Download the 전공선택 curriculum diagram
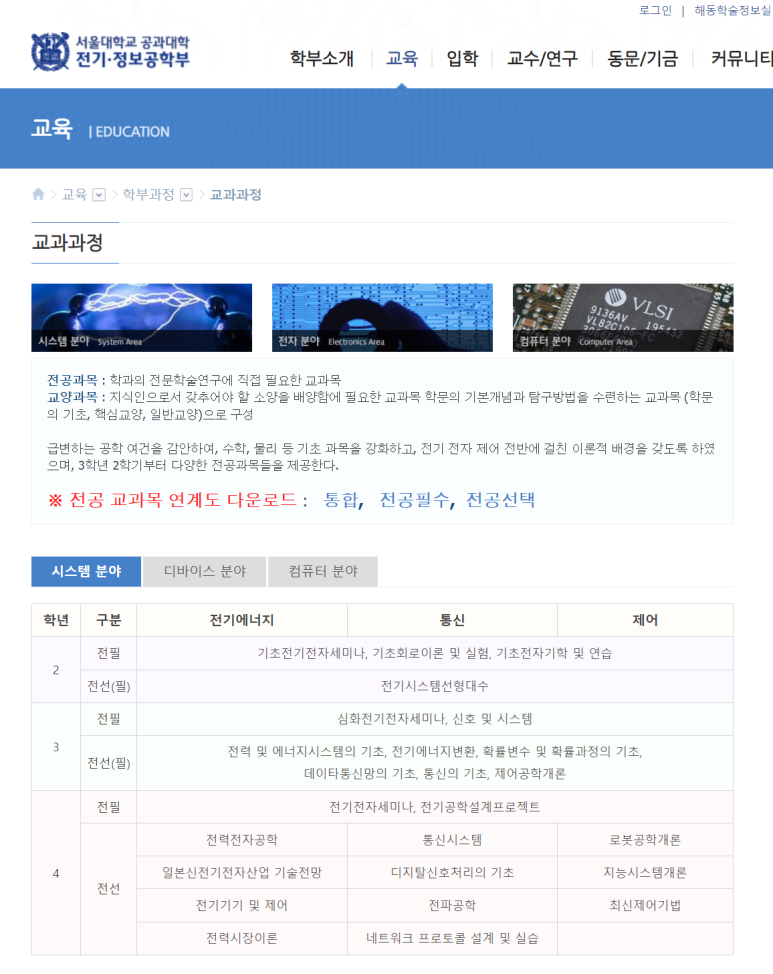Screen dimensions: 773x974 pos(501,500)
